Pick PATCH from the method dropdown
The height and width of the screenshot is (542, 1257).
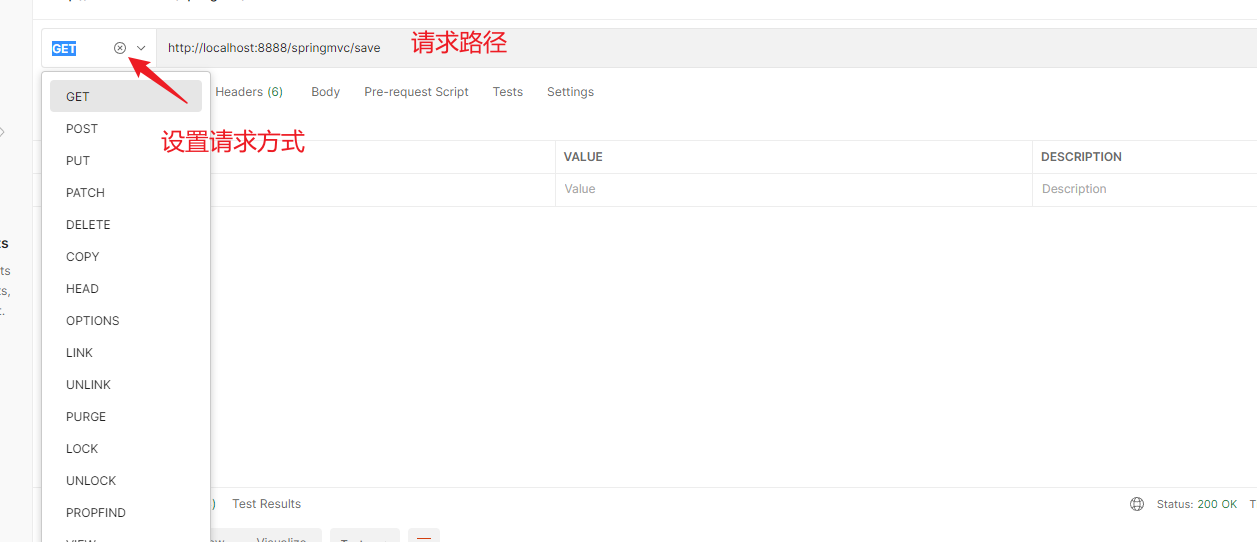(85, 193)
